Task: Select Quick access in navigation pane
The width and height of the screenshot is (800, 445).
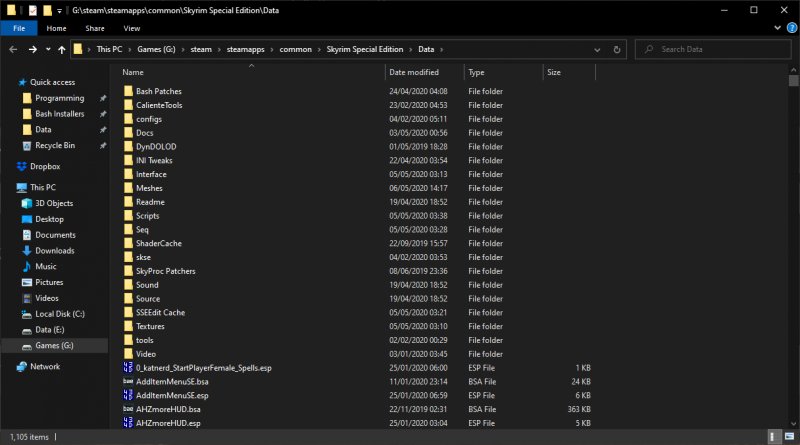Action: point(52,82)
